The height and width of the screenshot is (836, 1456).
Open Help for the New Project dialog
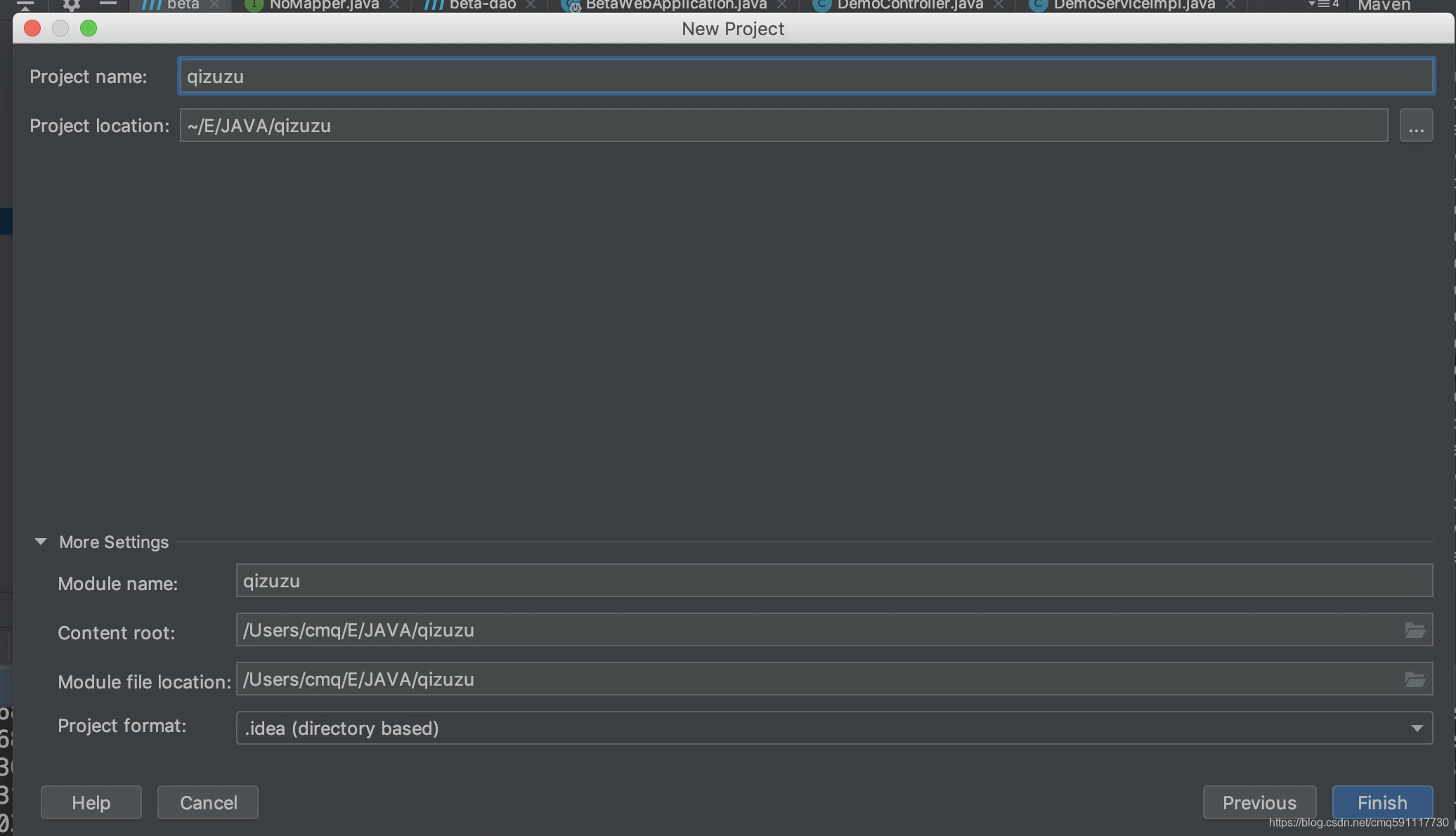(x=91, y=802)
